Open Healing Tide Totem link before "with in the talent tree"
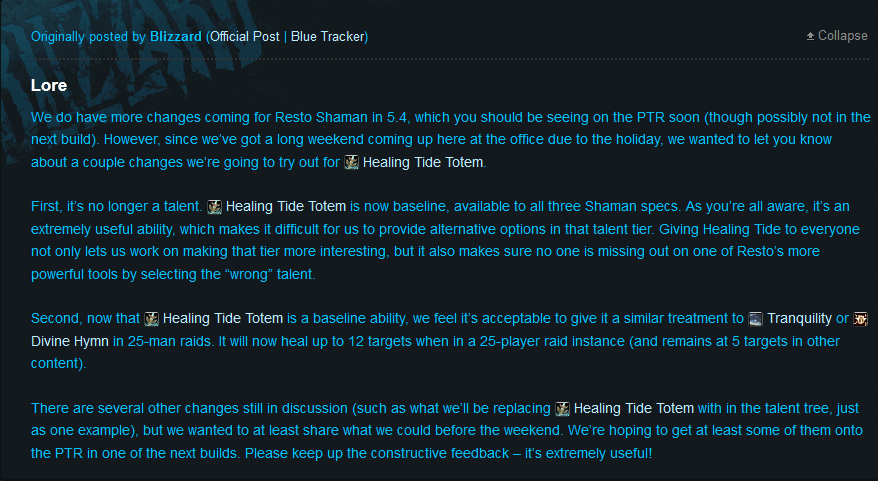Viewport: 878px width, 481px height. tap(634, 409)
